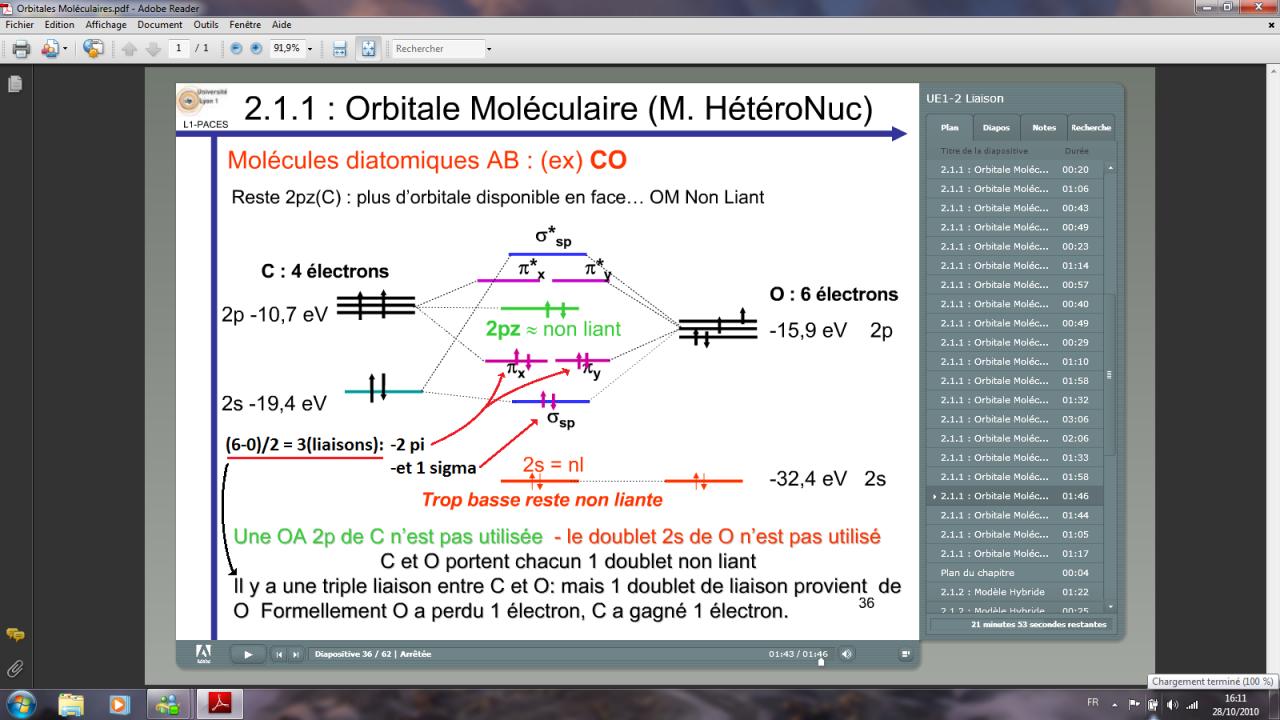Screen dimensions: 1280x720
Task: Select the slide row lasting 01:17
Action: coord(1015,554)
